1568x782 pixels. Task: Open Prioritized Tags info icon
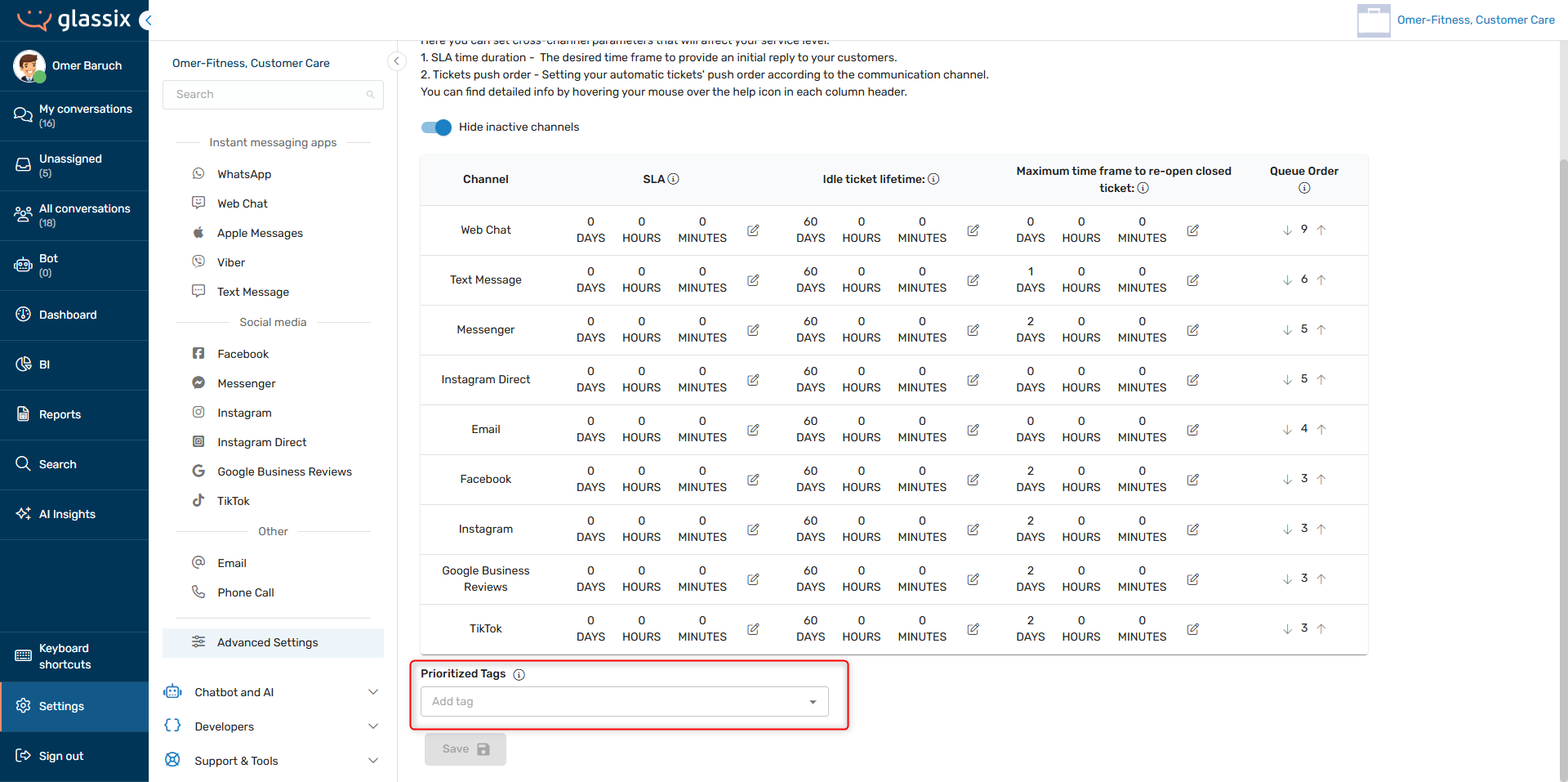point(519,674)
